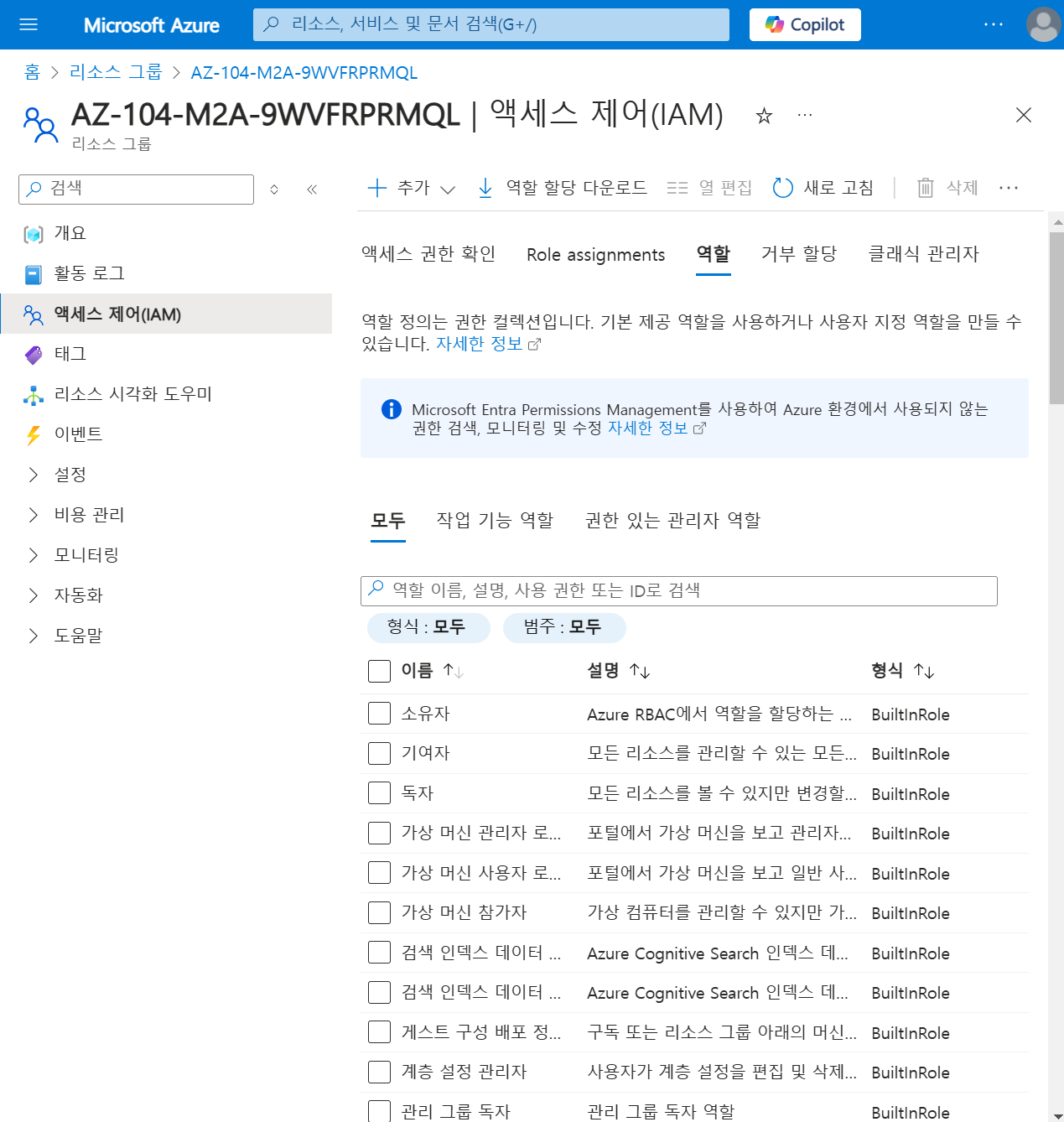The width and height of the screenshot is (1064, 1122).
Task: Click the 추가 plus icon
Action: [x=377, y=188]
